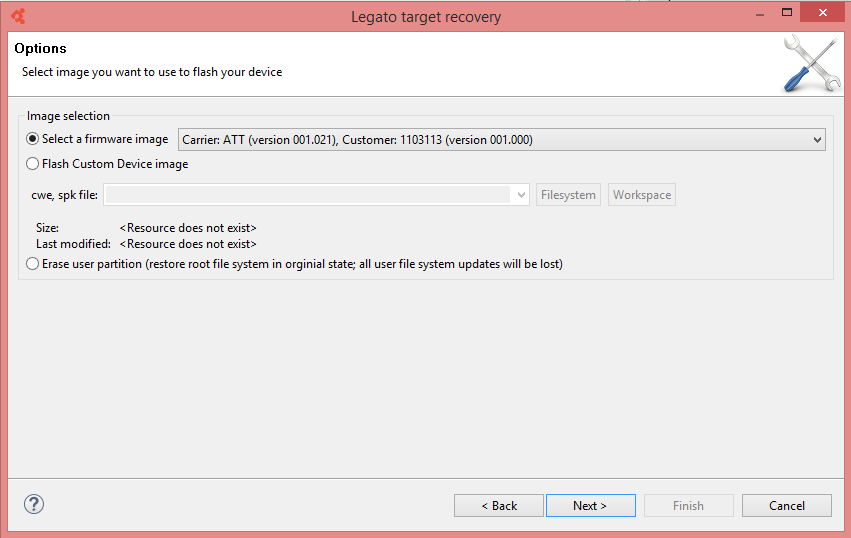This screenshot has height=538, width=851.
Task: Click the Legato app icon in title bar
Action: click(18, 16)
